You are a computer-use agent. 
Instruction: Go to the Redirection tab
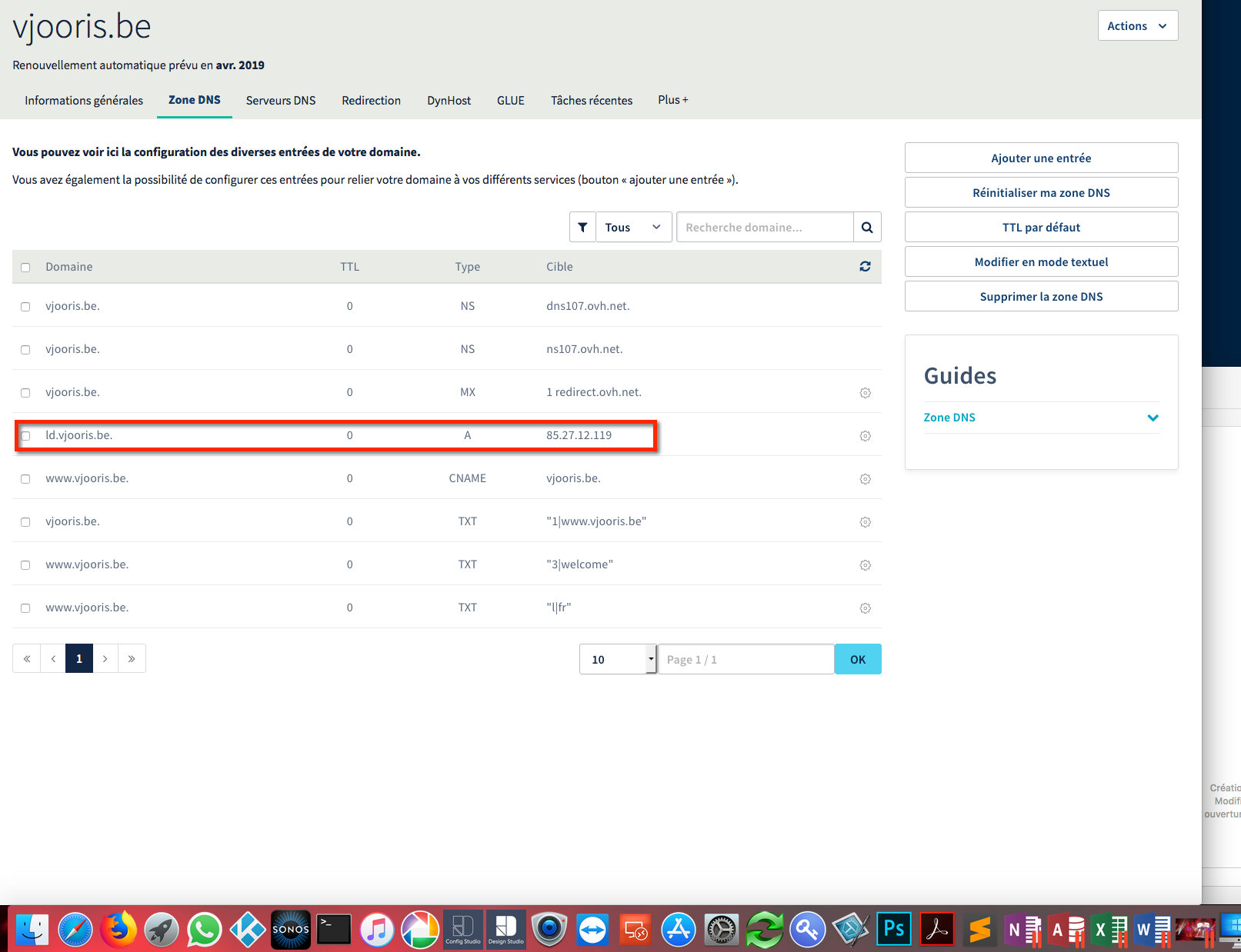coord(371,100)
